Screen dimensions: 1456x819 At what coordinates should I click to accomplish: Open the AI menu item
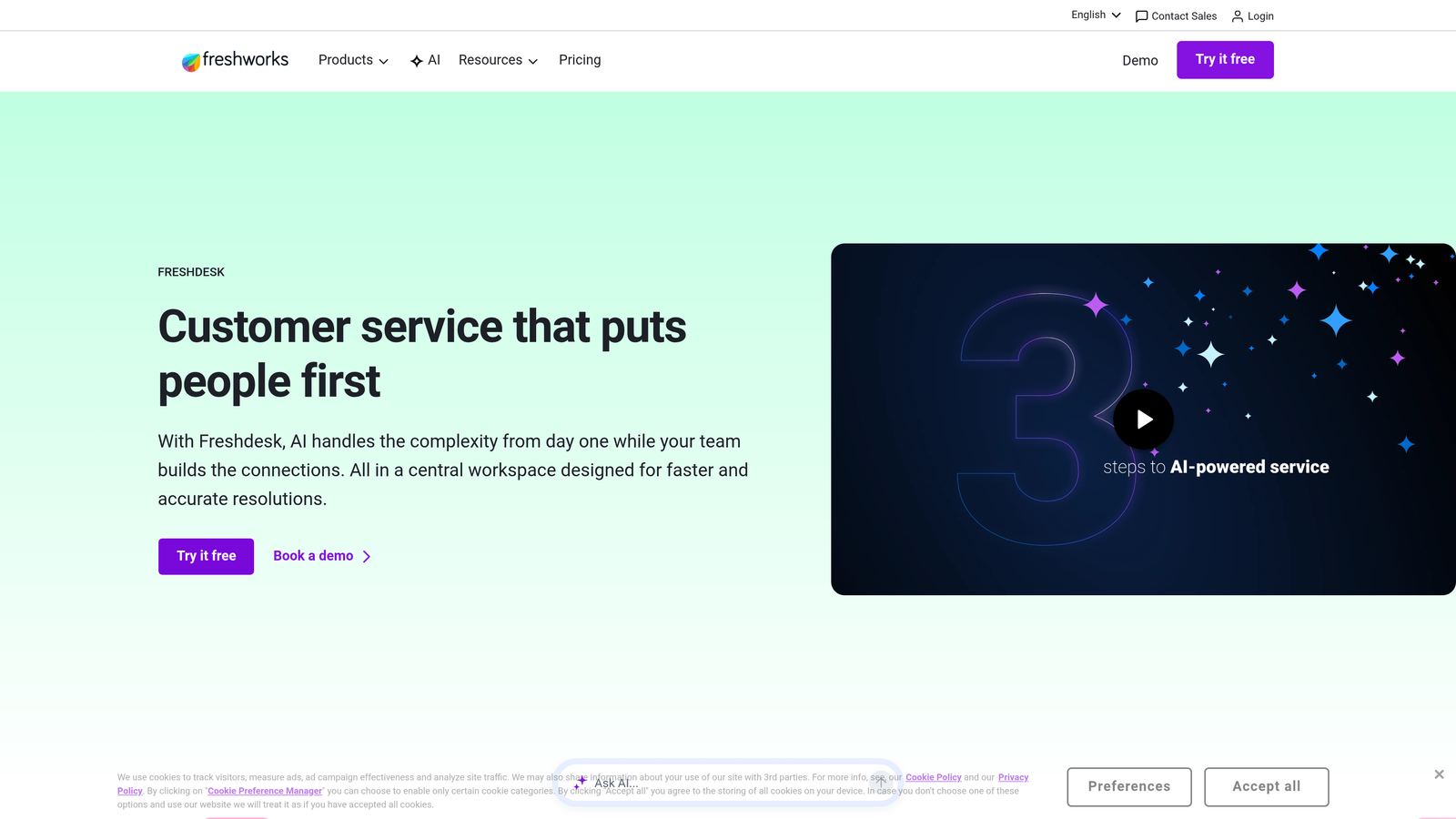coord(425,60)
